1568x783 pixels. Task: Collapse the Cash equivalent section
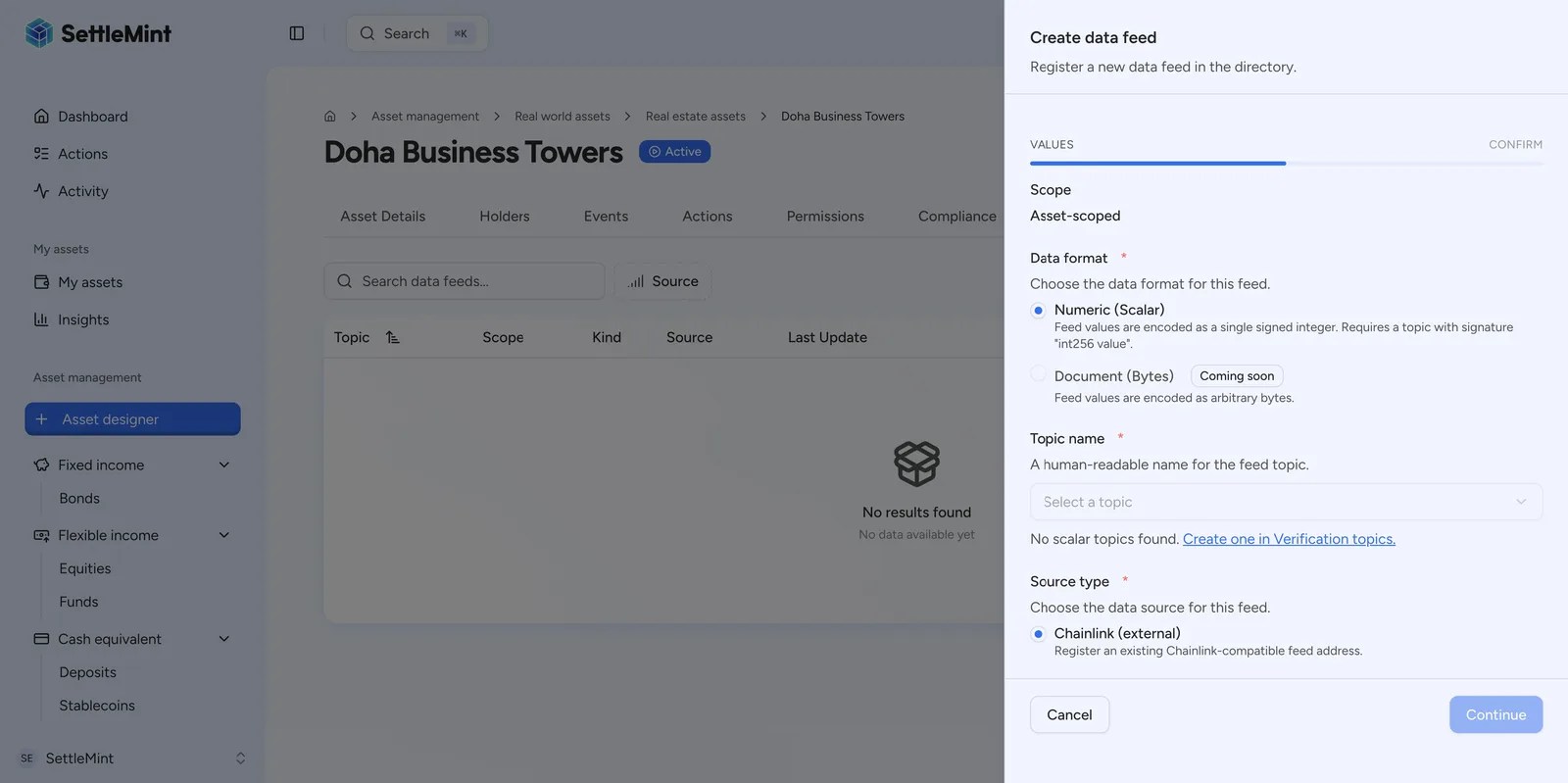tap(224, 639)
